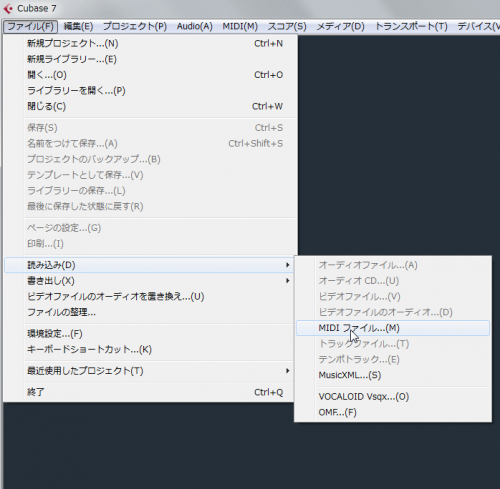Screen dimensions: 500x489
Task: Click ライブラリーの保存...(L)
Action: point(150,190)
